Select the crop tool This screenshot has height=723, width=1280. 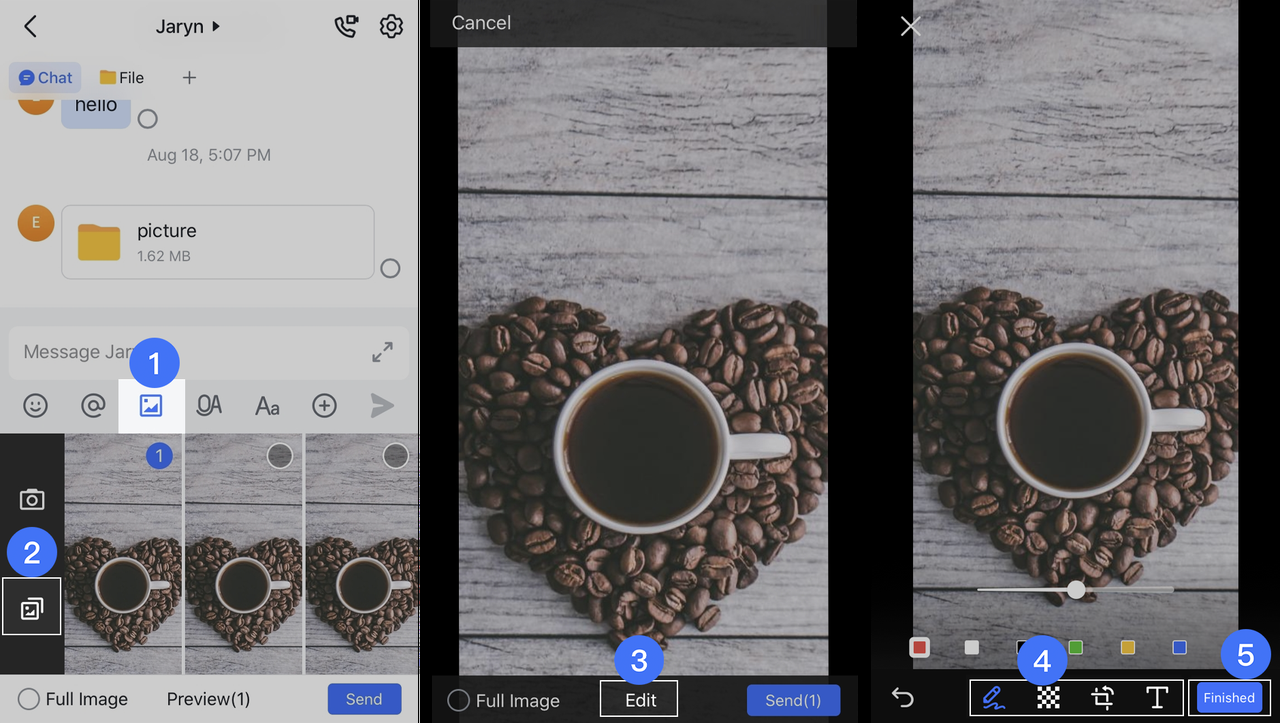tap(1103, 697)
